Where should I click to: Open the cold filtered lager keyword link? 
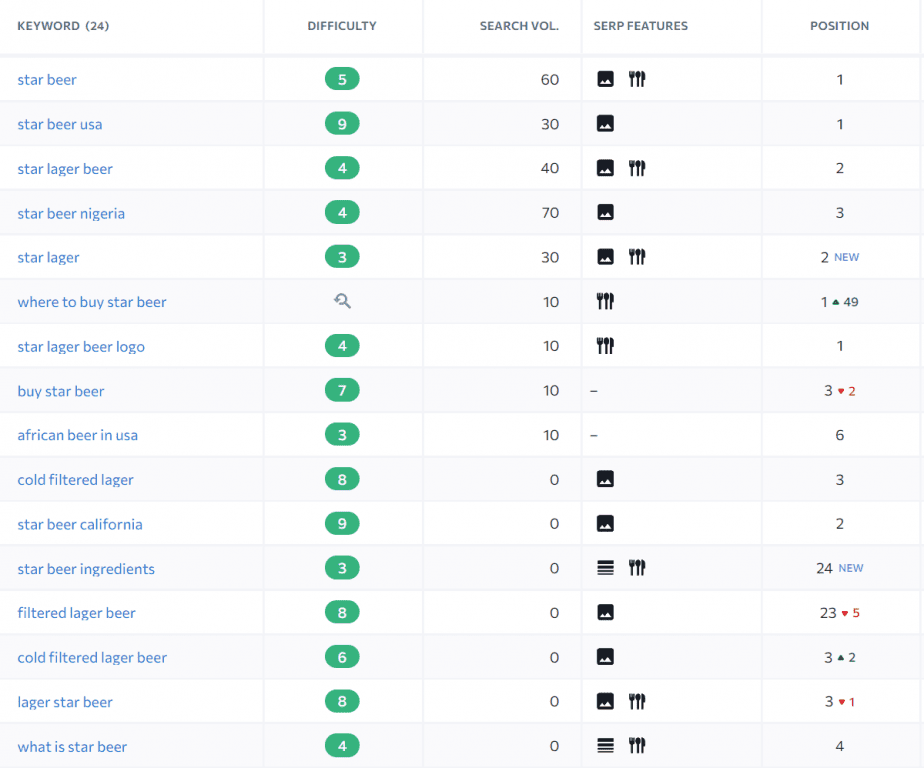[75, 480]
